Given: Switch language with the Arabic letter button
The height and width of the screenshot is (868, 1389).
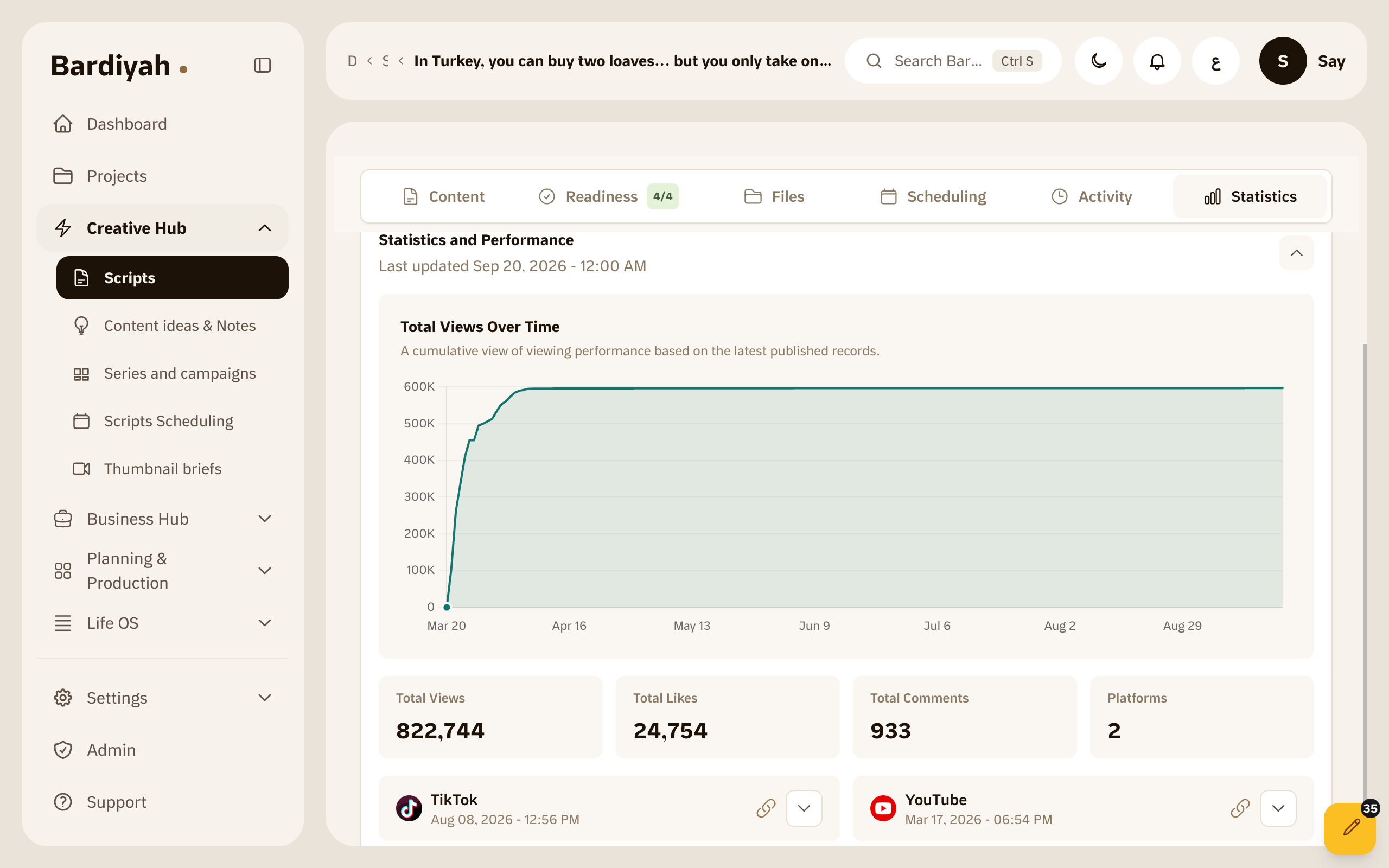Looking at the screenshot, I should [1216, 61].
